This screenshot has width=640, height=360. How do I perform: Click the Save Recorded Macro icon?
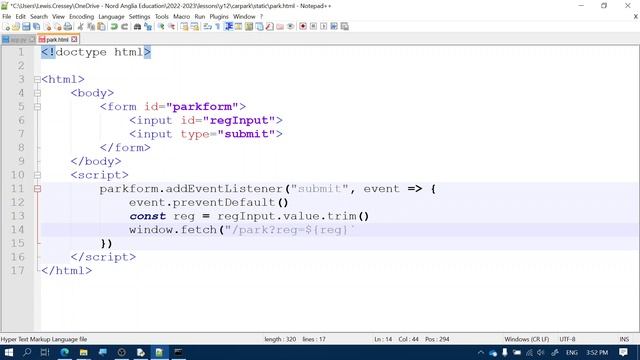[344, 27]
